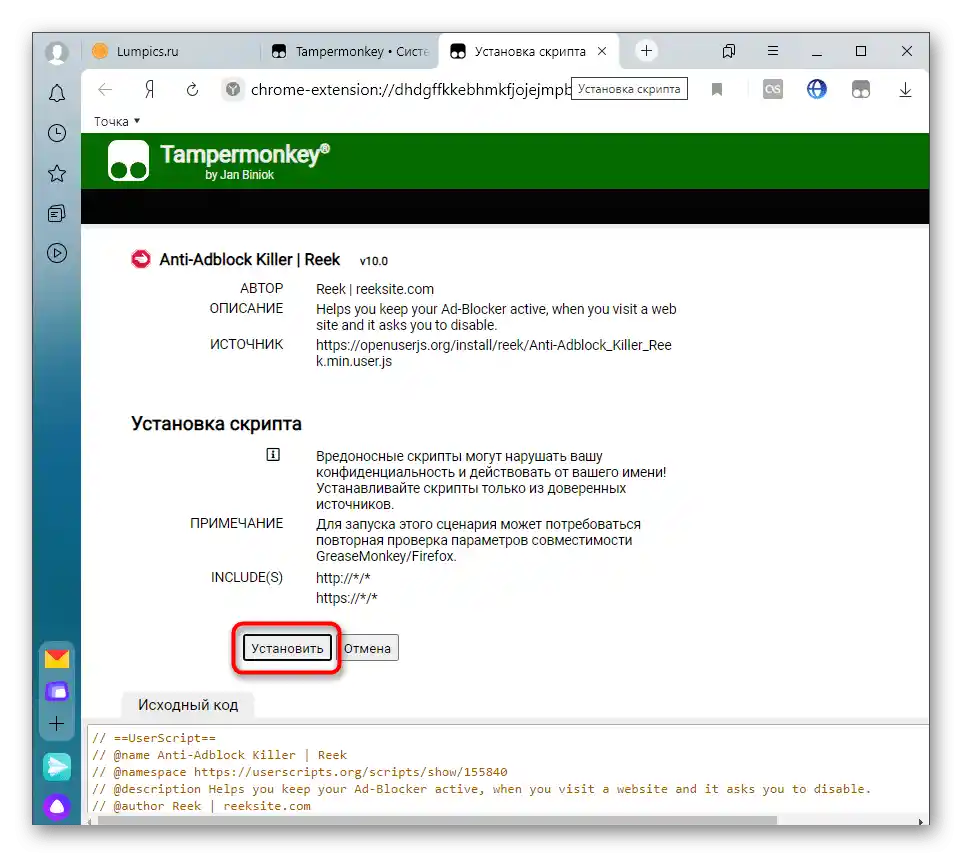Viewport: 962px width, 857px height.
Task: Open video play icon in sidebar
Action: coord(57,253)
